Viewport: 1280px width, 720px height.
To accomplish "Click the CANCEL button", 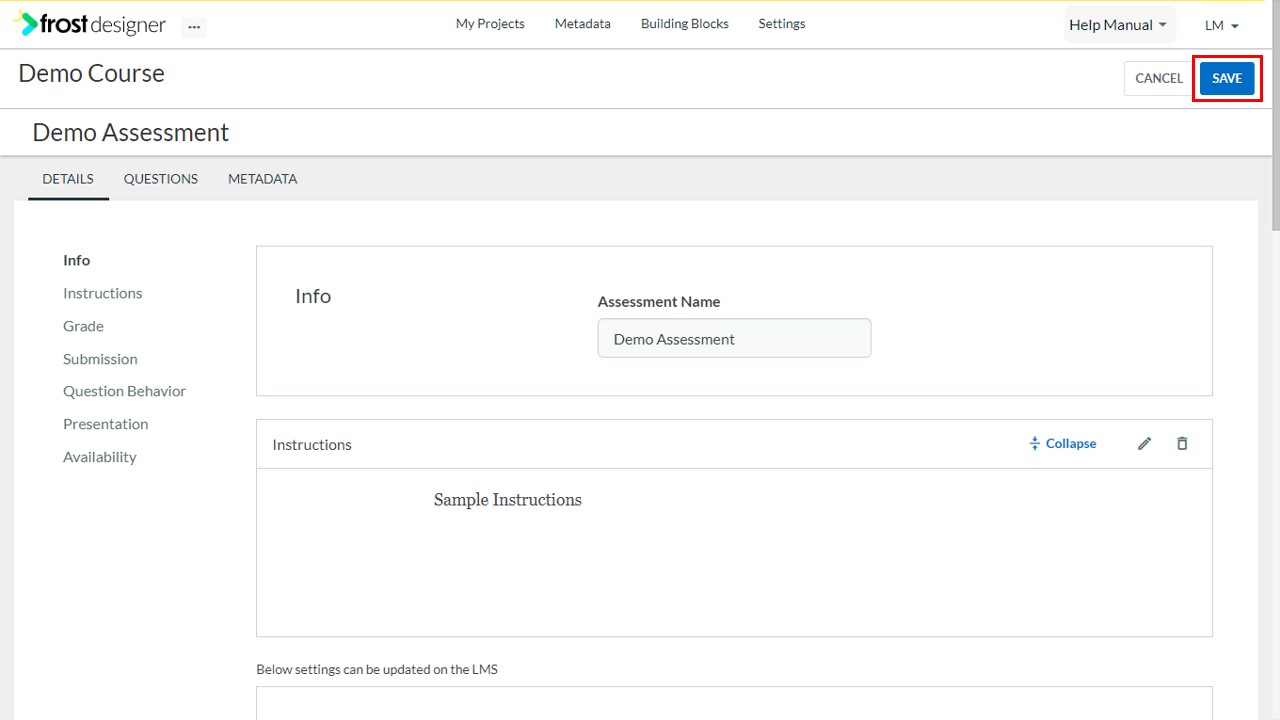I will click(1159, 78).
